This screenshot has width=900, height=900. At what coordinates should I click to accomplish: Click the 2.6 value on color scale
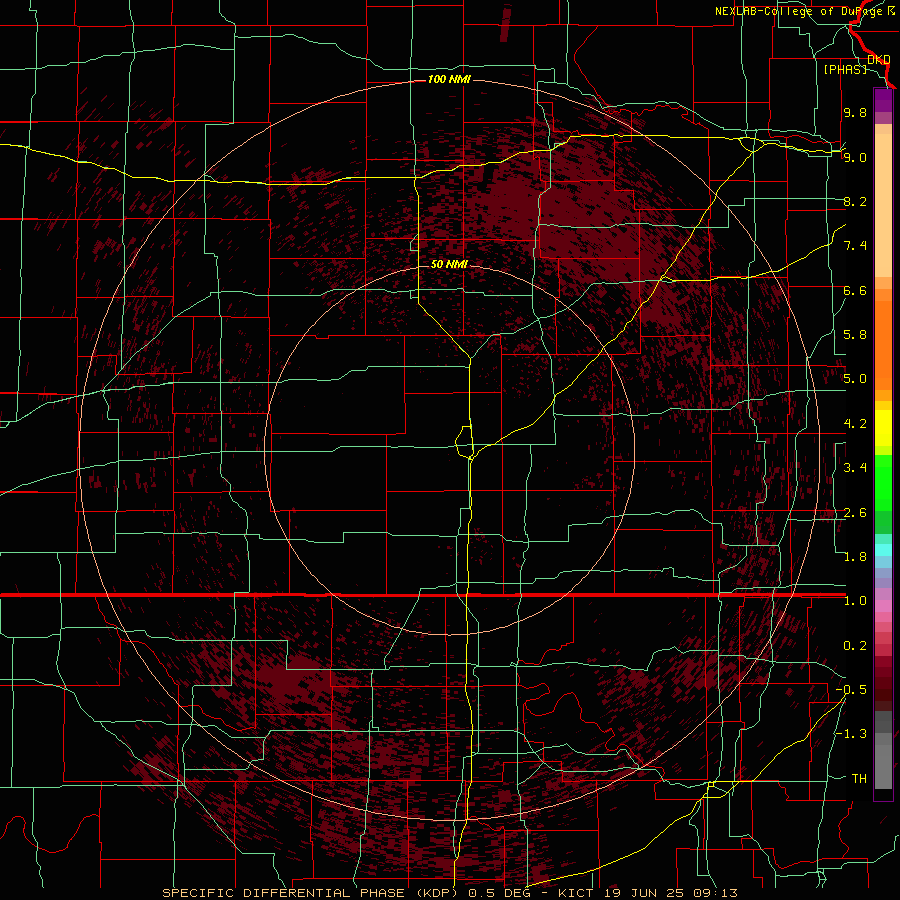point(855,513)
